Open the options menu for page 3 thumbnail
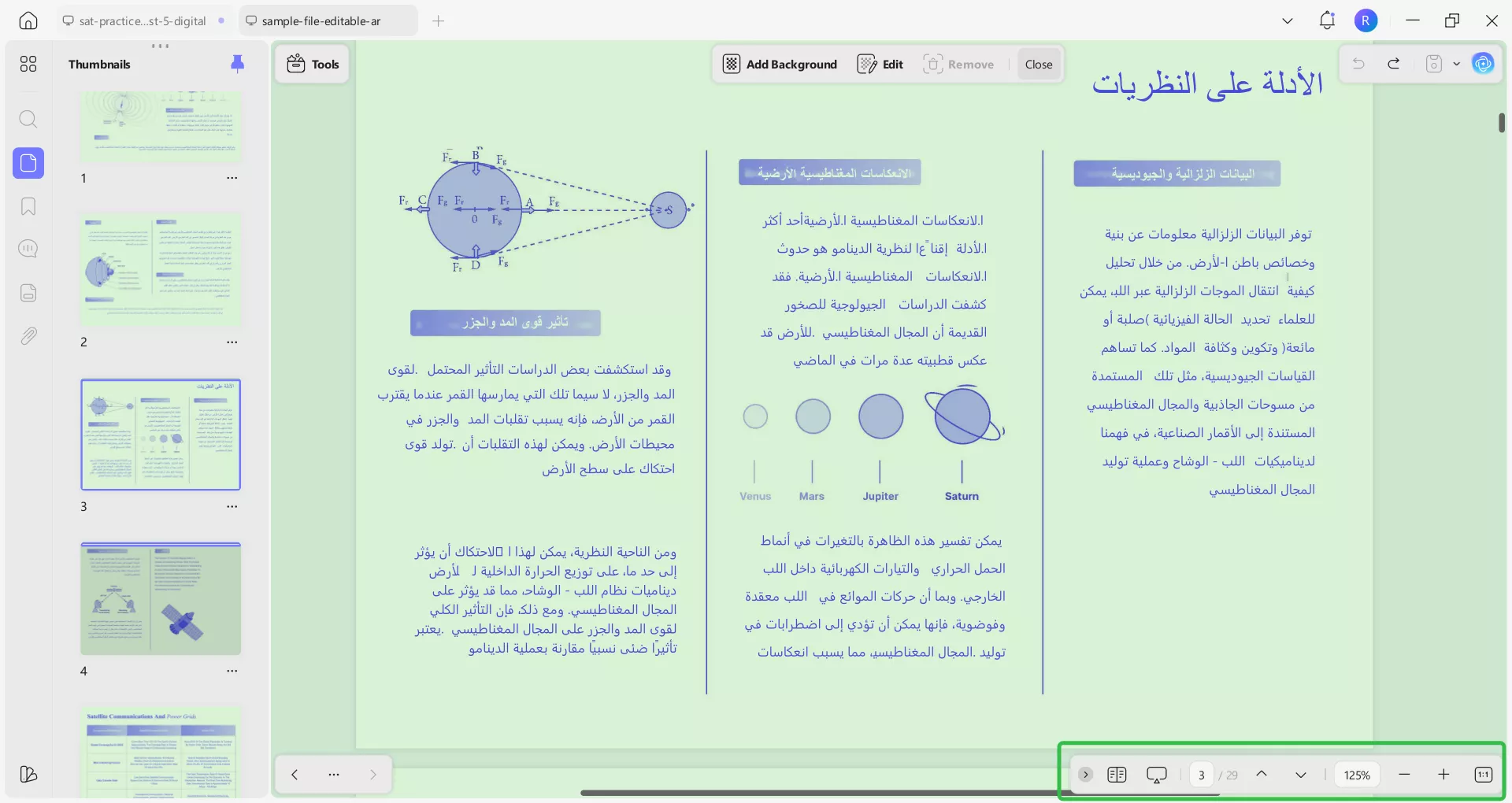The width and height of the screenshot is (1512, 803). click(x=232, y=507)
